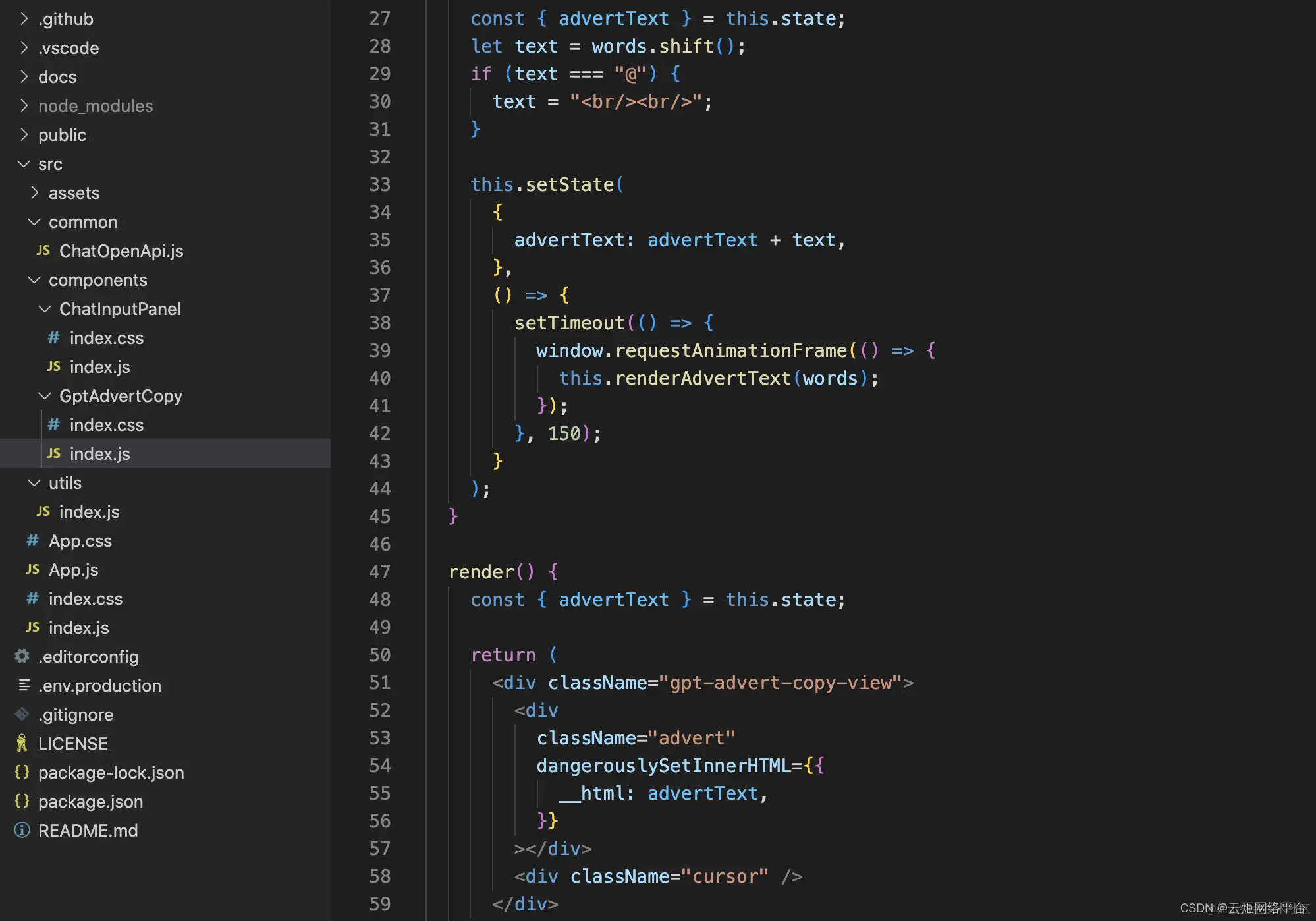Expand the assets folder
Screen dimensions: 1316x921
tap(34, 192)
